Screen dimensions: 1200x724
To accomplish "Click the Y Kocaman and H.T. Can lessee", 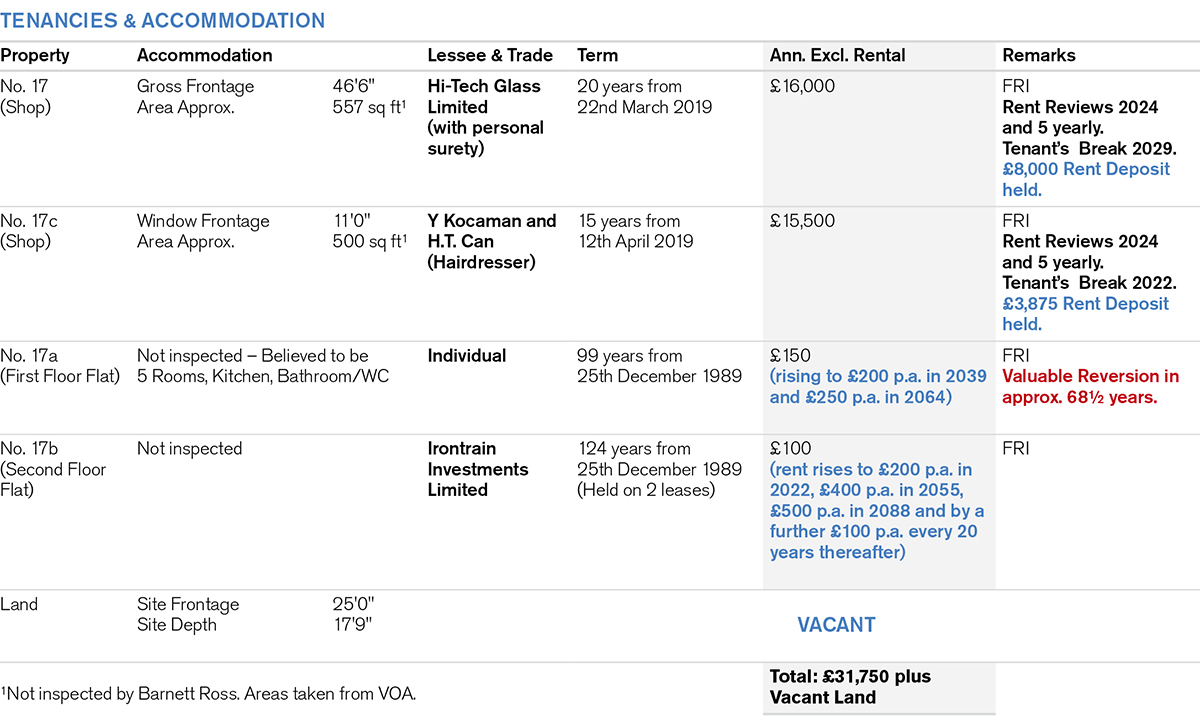I will pos(491,242).
